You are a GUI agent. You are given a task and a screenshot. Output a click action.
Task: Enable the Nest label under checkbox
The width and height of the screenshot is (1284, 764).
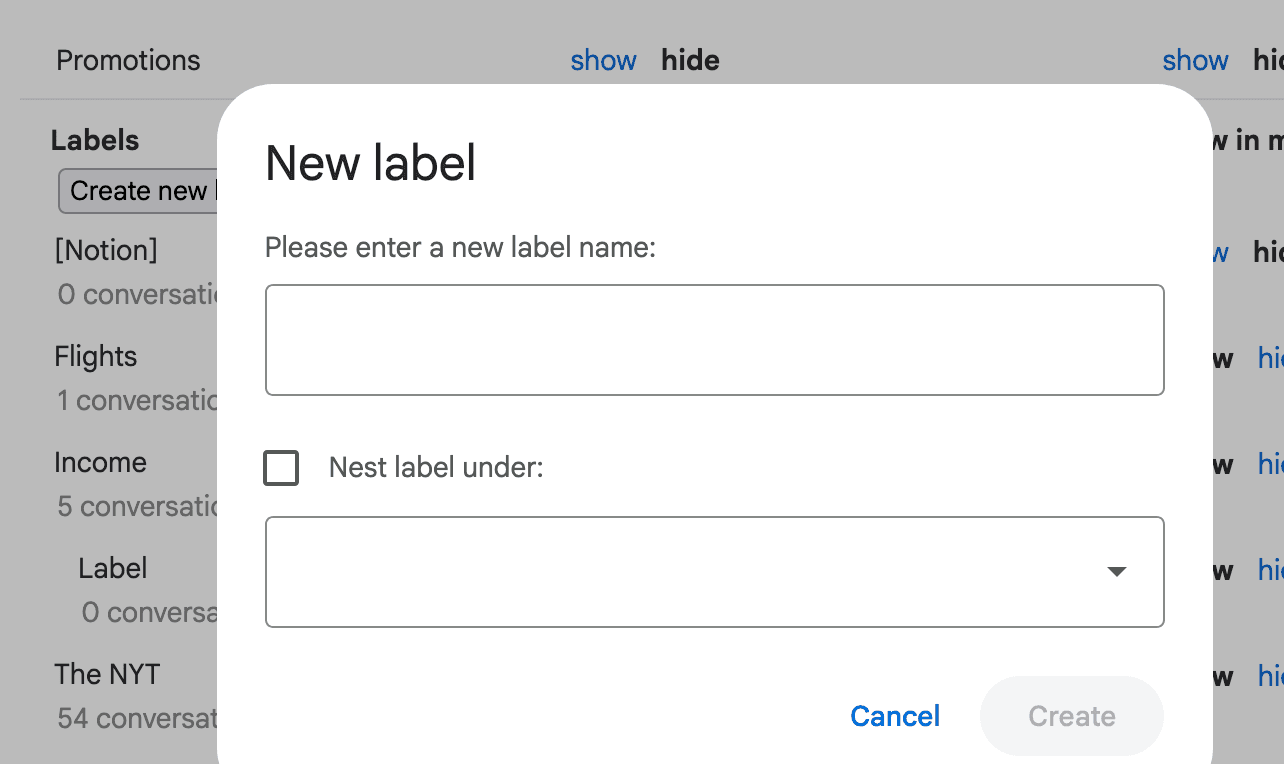[281, 467]
